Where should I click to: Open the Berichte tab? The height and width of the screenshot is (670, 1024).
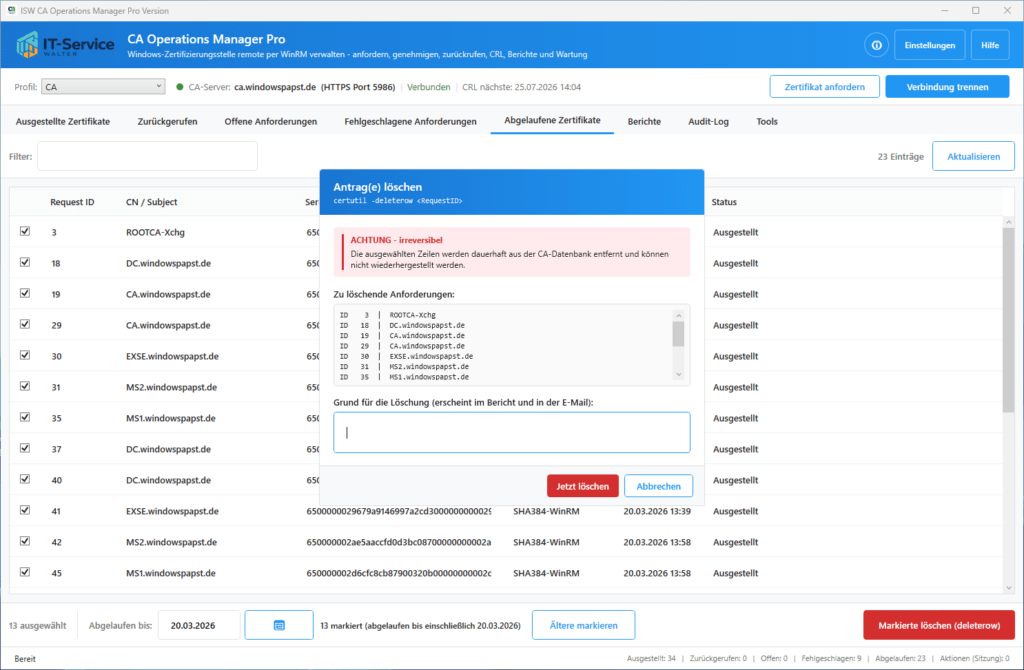[644, 121]
